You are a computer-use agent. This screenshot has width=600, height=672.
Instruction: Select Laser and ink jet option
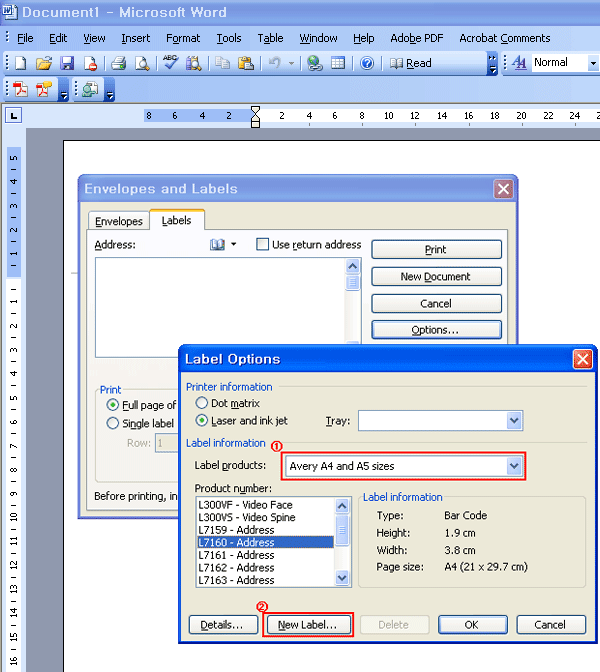pos(201,420)
